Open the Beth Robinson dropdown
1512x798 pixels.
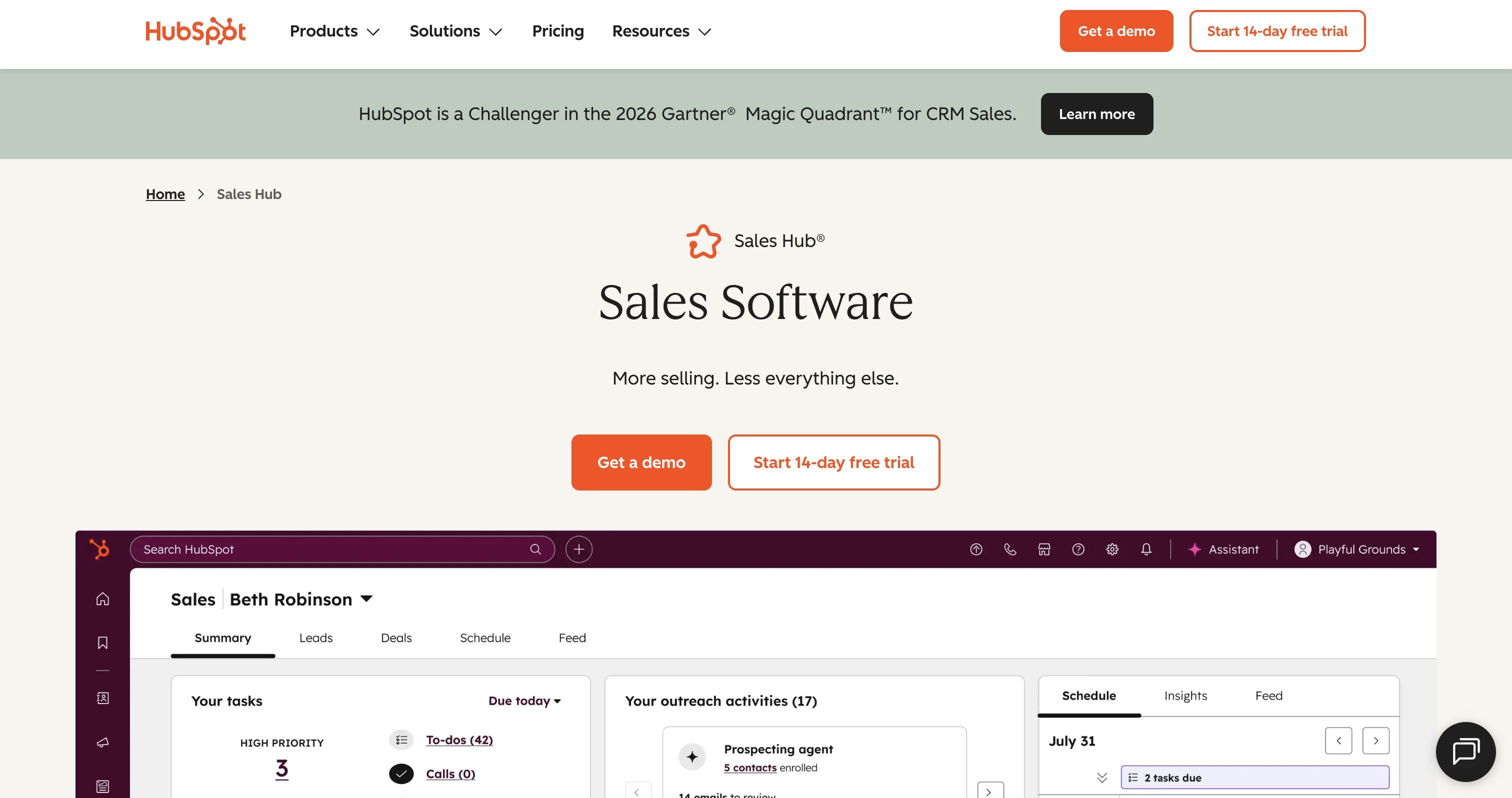tap(301, 599)
